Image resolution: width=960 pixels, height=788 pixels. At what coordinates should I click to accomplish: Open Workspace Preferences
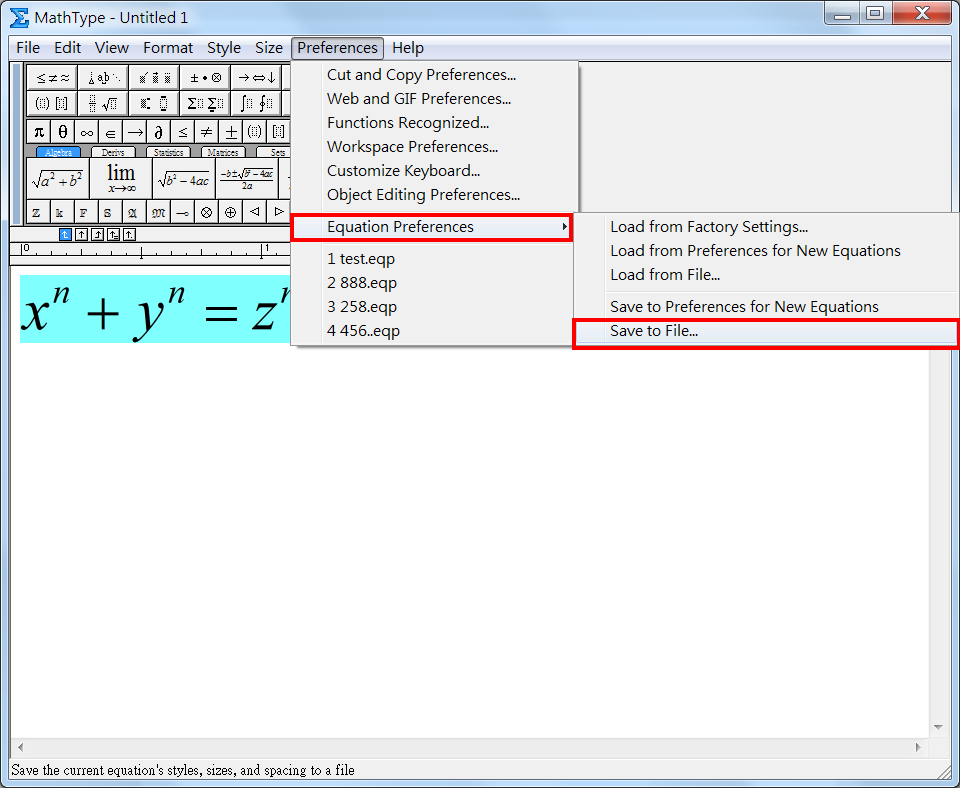[x=435, y=146]
